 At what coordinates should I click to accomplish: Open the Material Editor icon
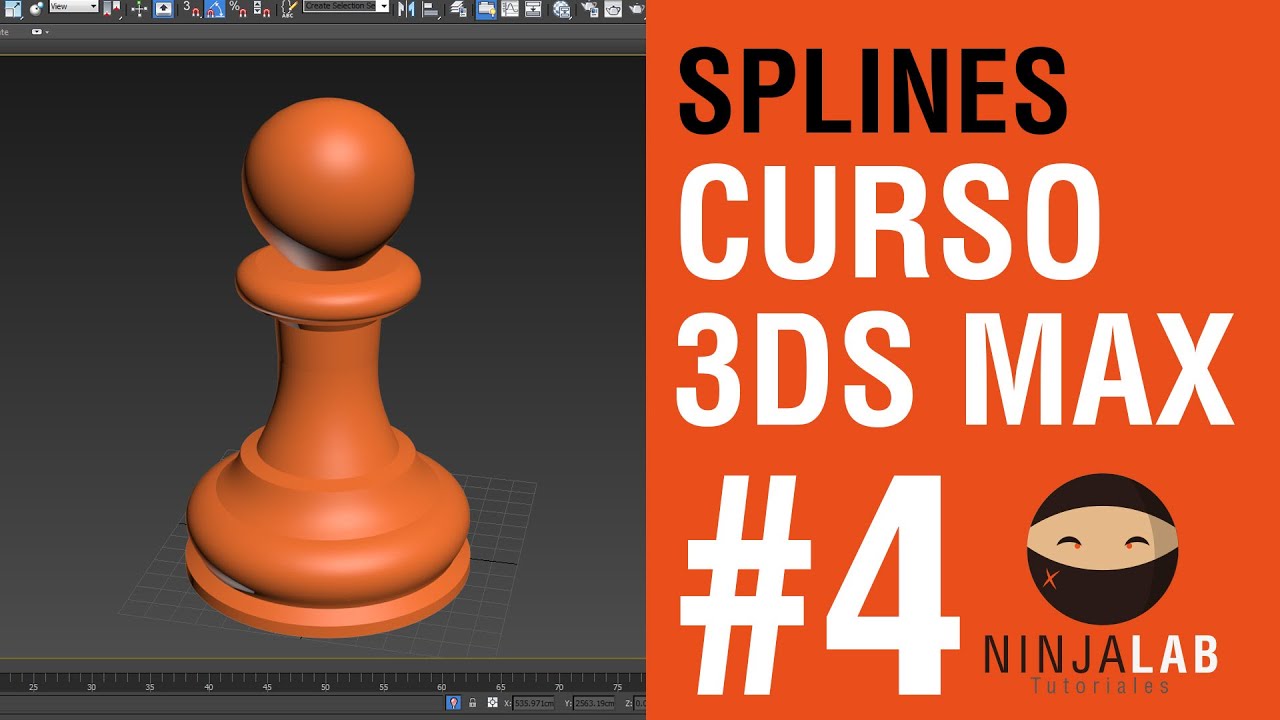(562, 9)
